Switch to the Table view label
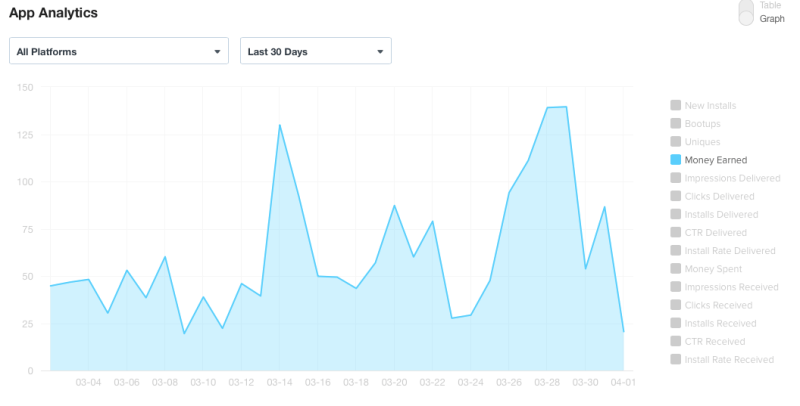The height and width of the screenshot is (406, 800). (x=771, y=5)
